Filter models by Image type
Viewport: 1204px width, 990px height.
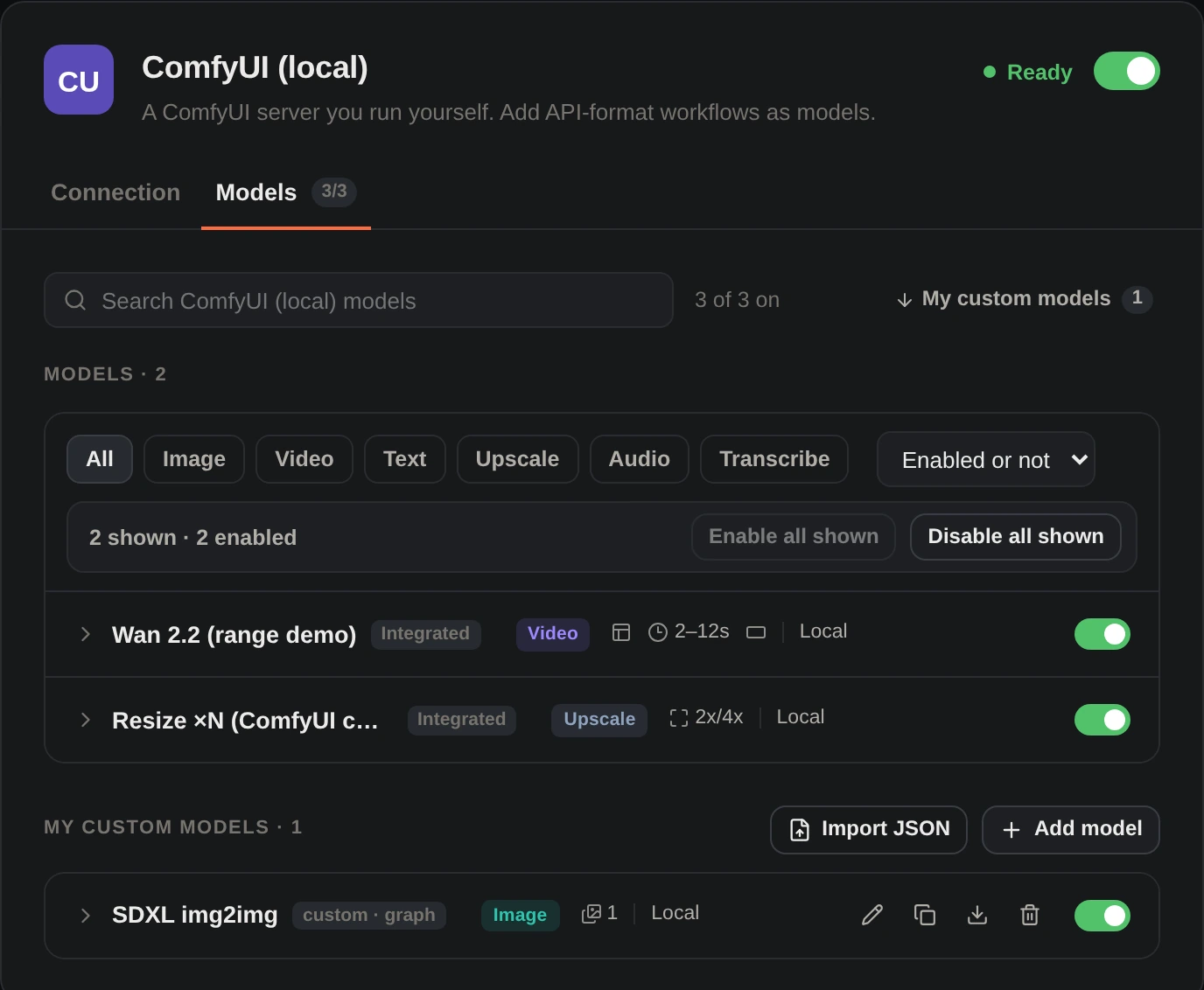[x=194, y=459]
